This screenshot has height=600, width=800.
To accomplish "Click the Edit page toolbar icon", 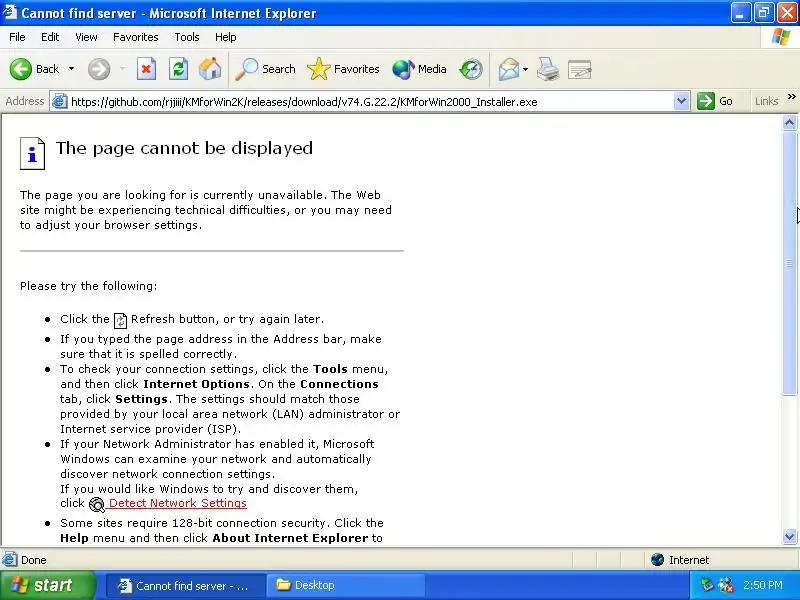I will click(x=580, y=69).
